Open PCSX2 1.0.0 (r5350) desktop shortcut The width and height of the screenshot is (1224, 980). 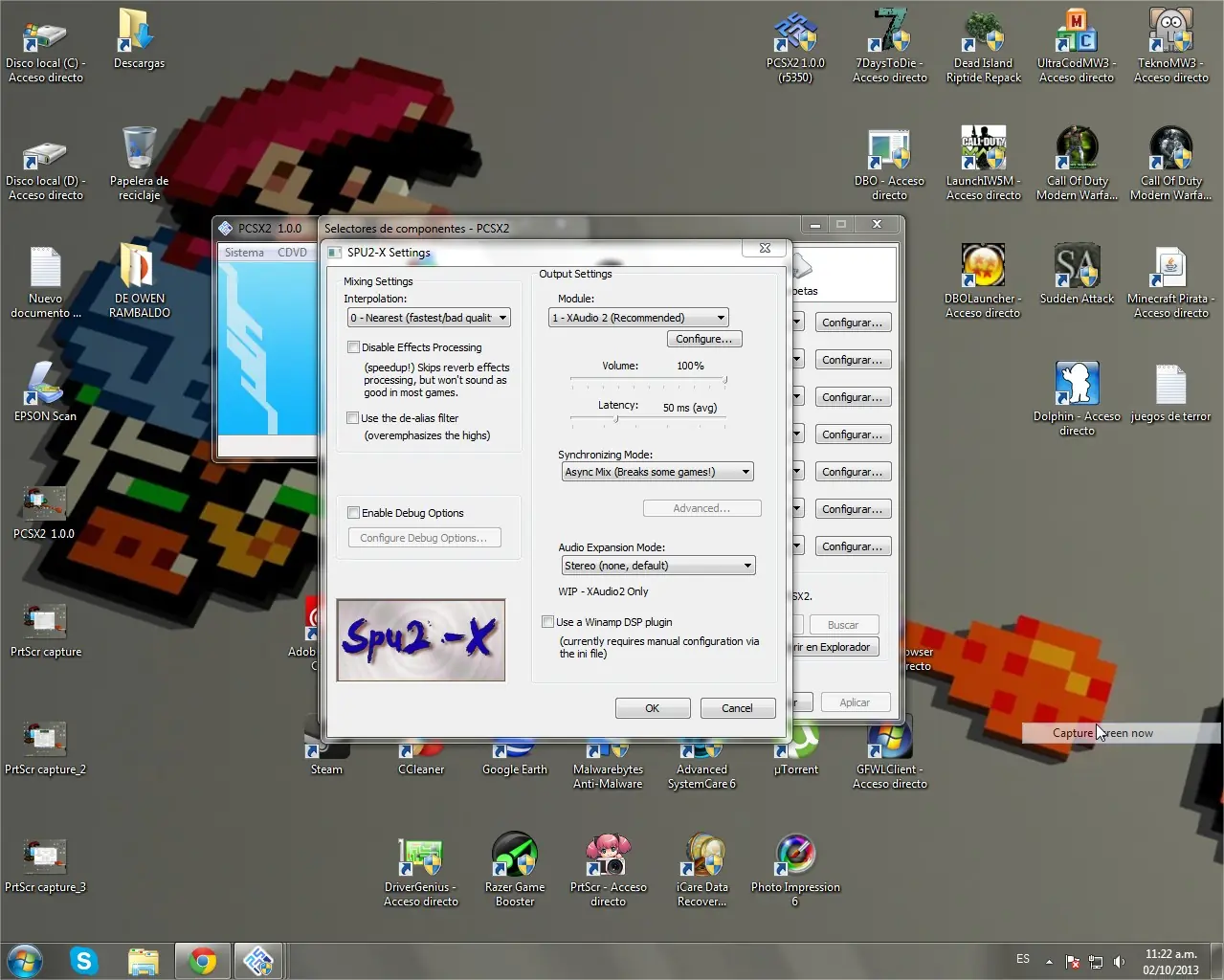795,46
